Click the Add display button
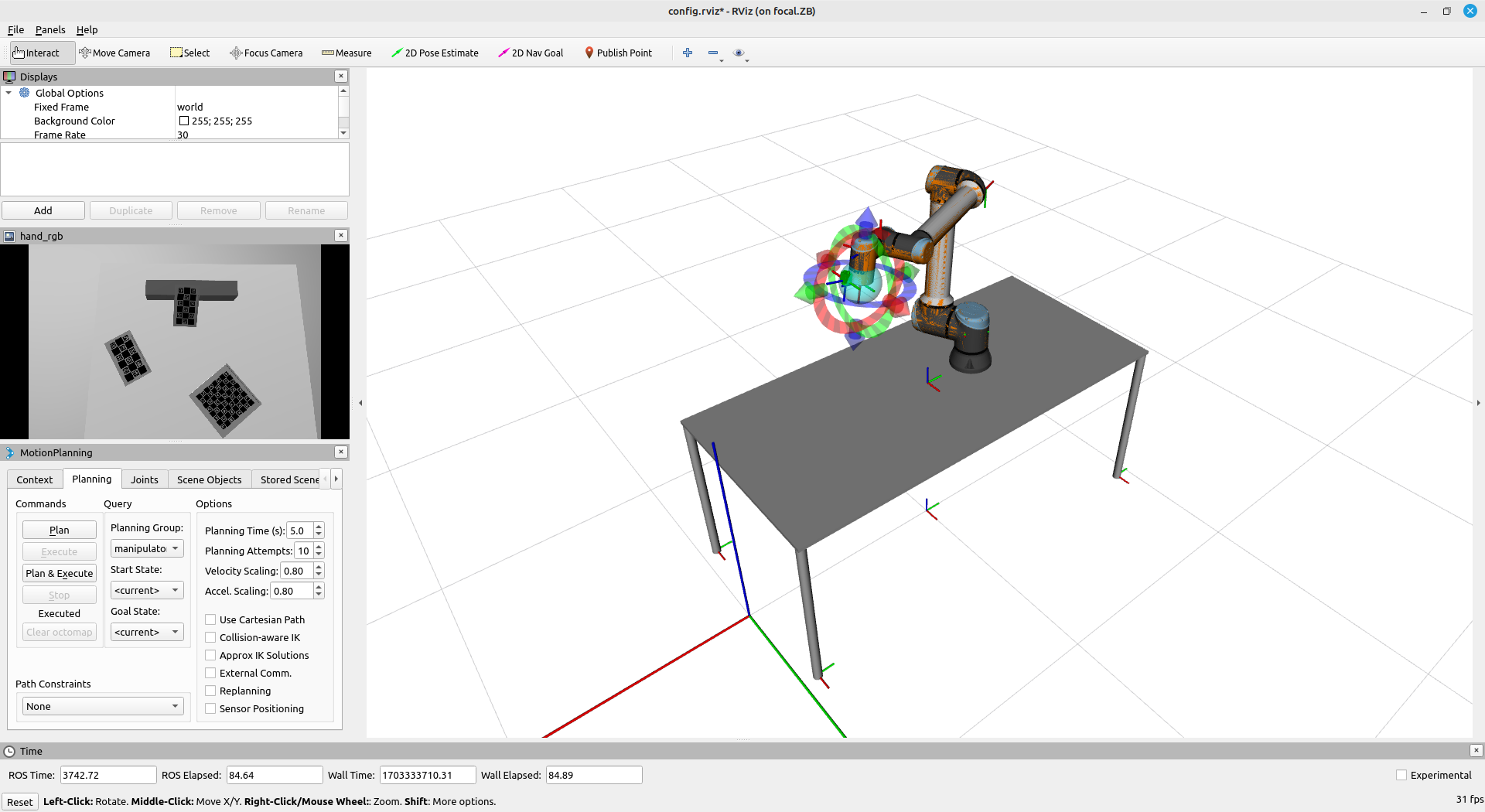 pos(43,210)
